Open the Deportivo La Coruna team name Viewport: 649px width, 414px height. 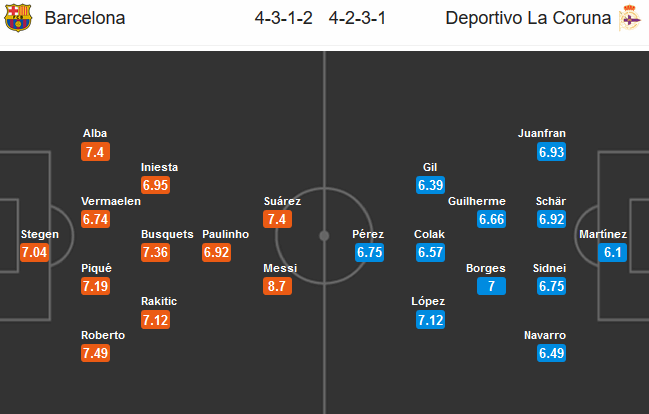(x=528, y=18)
